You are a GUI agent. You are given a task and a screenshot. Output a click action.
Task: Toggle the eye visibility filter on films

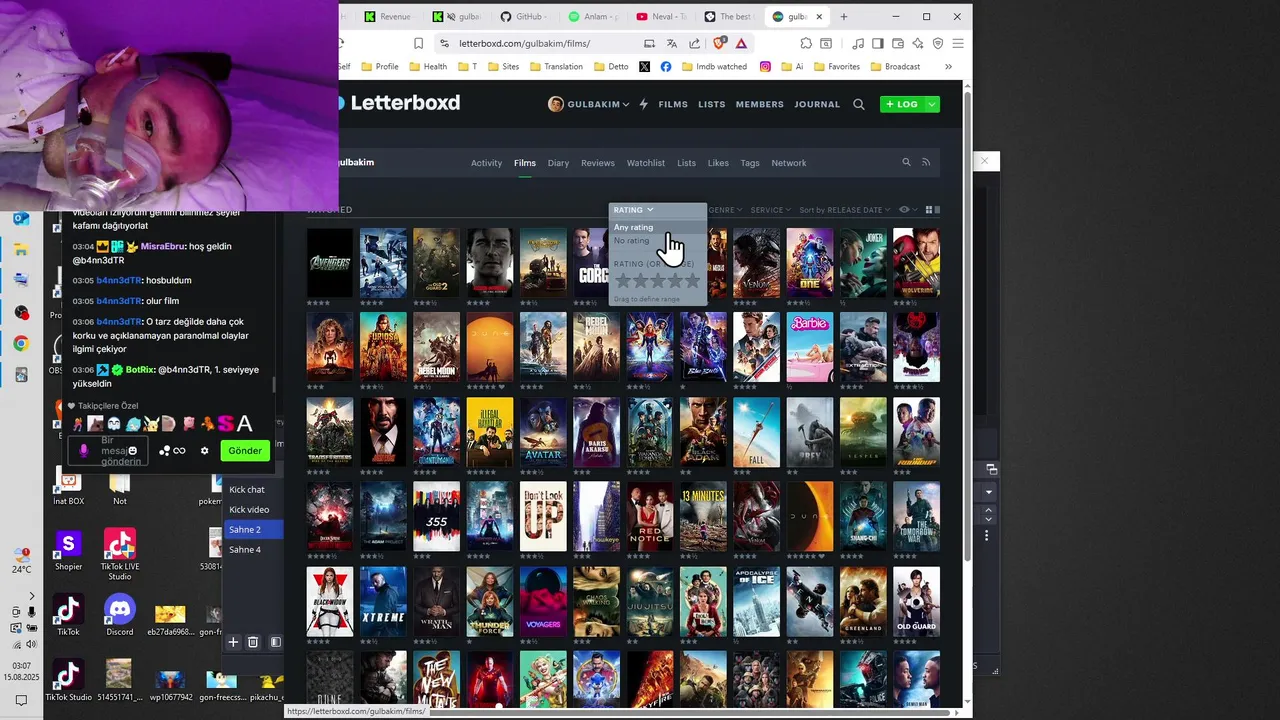point(906,210)
